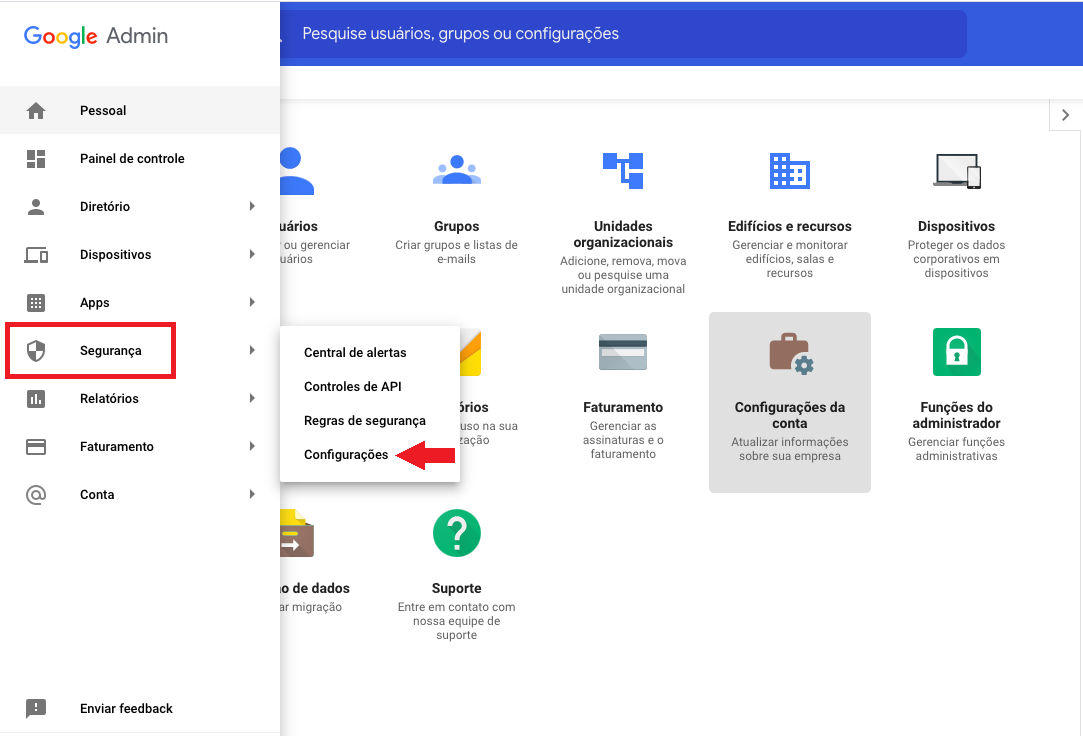Open Unidades organizacionais hierarchy icon
1083x736 pixels.
[623, 170]
